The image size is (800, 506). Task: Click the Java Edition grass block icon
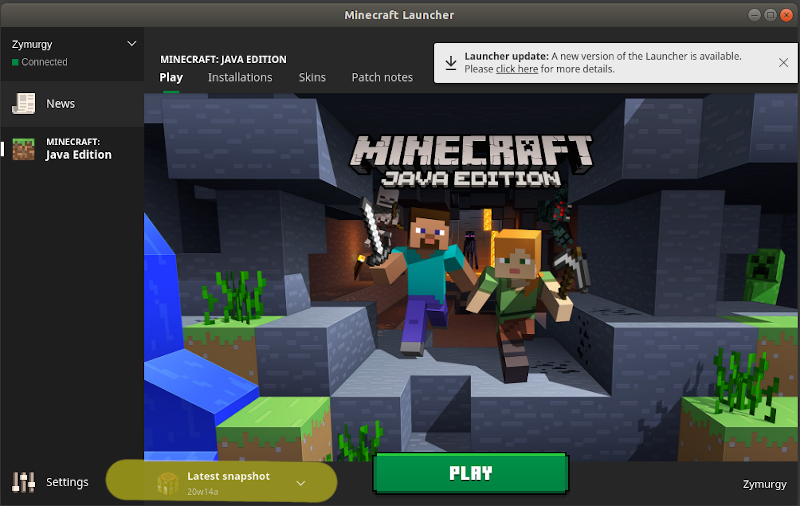point(23,149)
